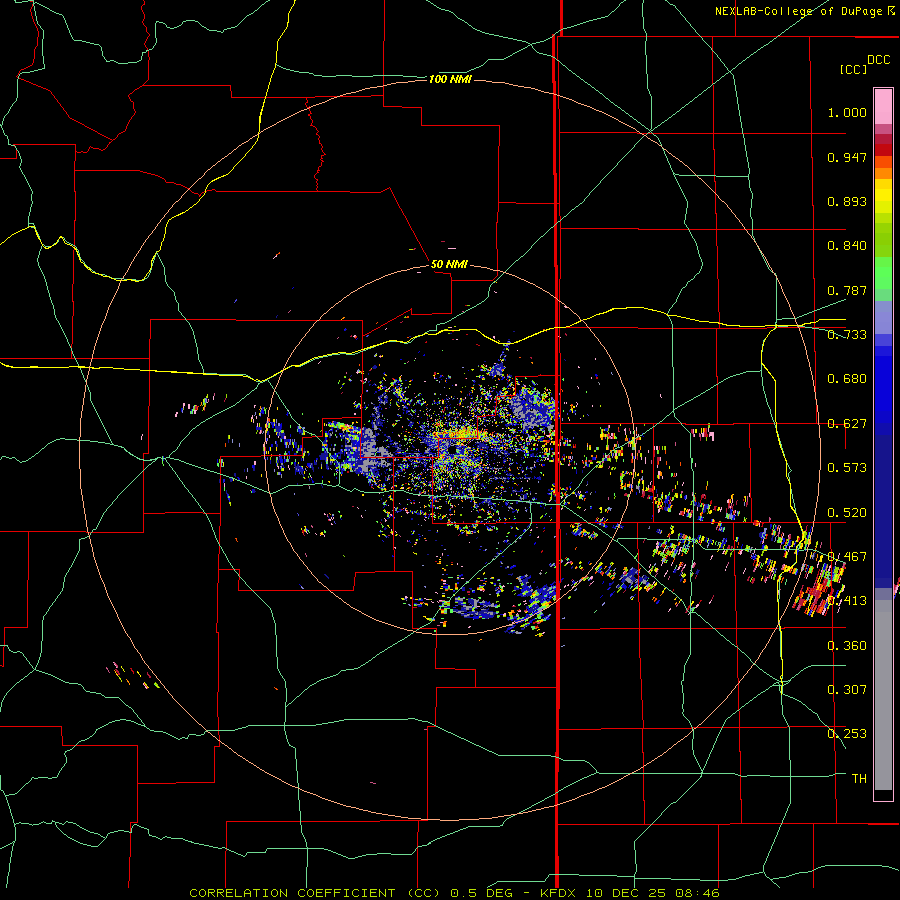Click the 0.893 colorbar value
The height and width of the screenshot is (900, 900).
(x=847, y=201)
